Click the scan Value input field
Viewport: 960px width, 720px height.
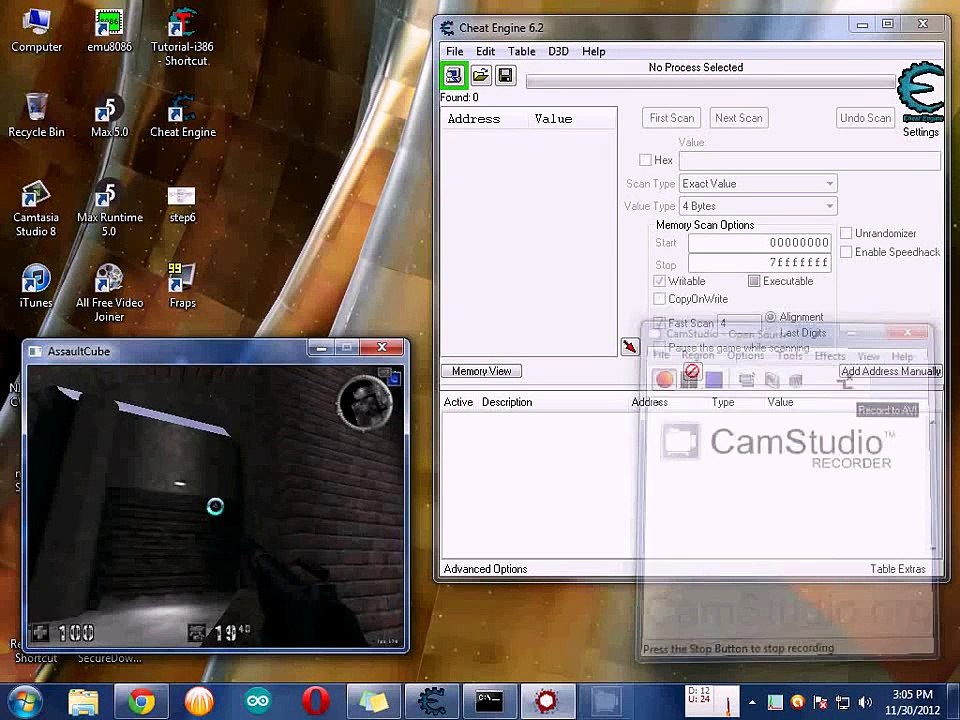tap(809, 160)
